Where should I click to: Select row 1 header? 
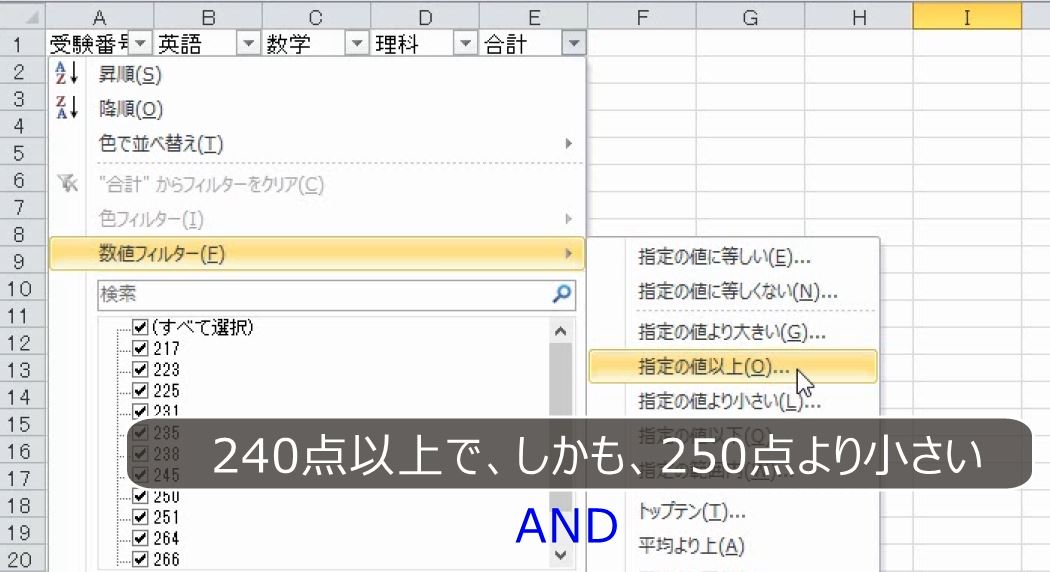pos(21,44)
